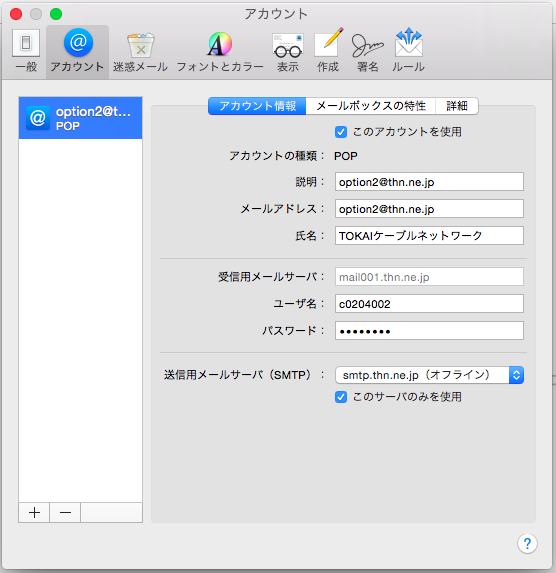The image size is (556, 573).
Task: Select the アカウント情報 tab
Action: click(257, 106)
